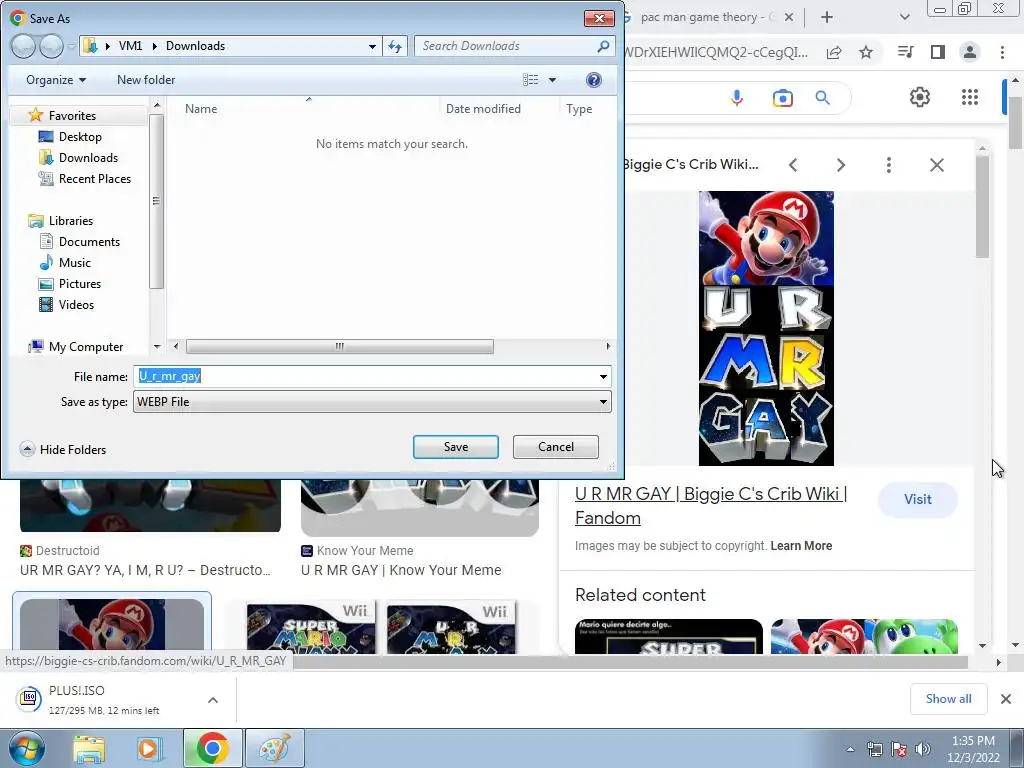
Task: Open a new Chrome tab
Action: click(827, 17)
